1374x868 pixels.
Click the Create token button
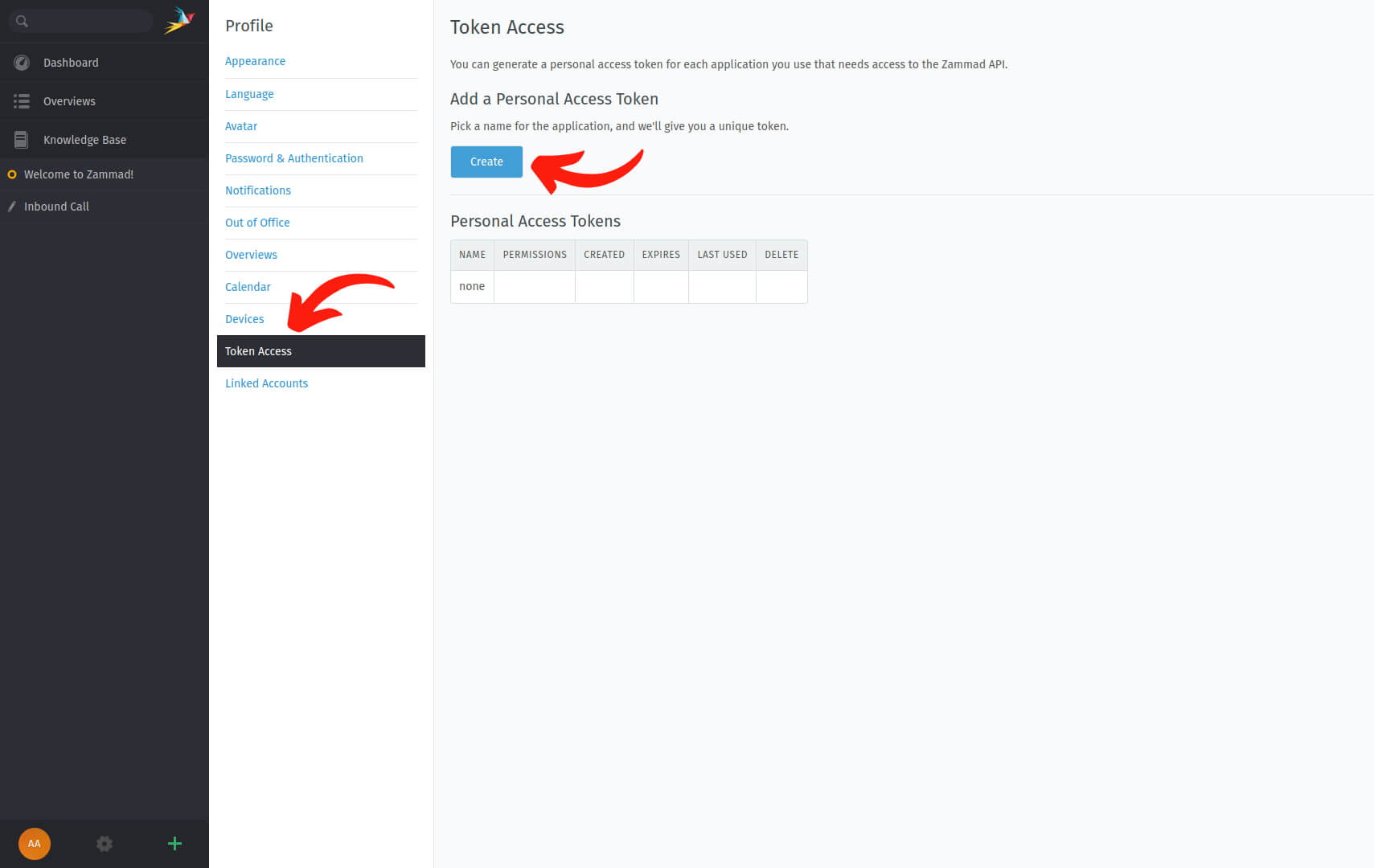(x=486, y=162)
